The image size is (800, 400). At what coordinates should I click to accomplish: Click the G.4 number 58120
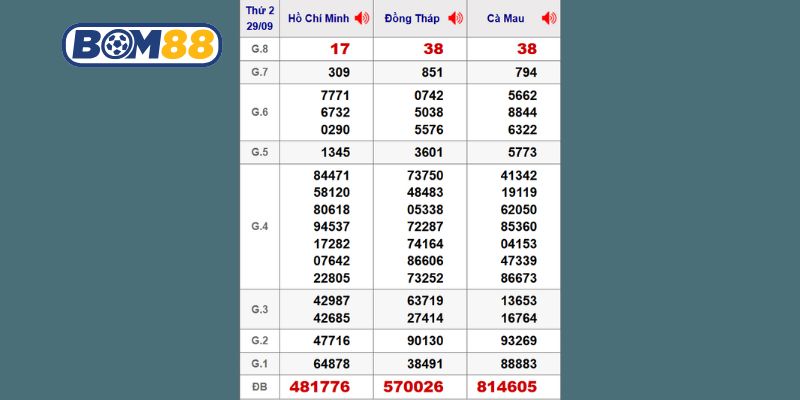coord(332,192)
